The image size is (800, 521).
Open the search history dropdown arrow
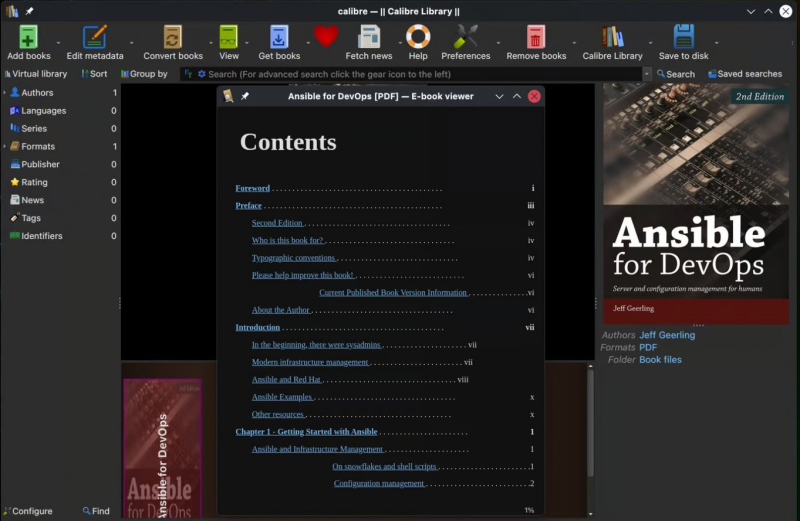(646, 74)
